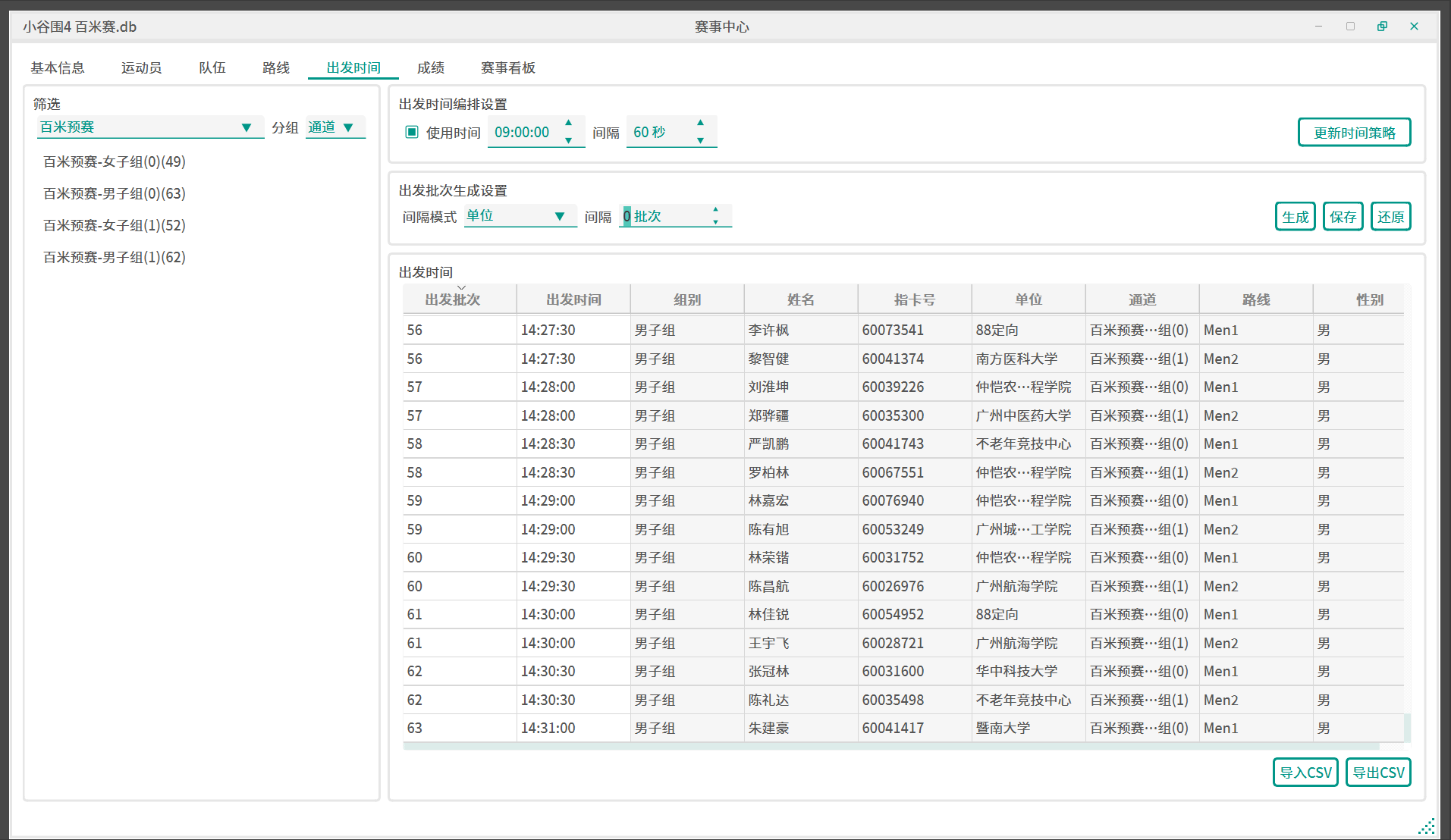Open the 百米预赛 filter dropdown

click(150, 127)
